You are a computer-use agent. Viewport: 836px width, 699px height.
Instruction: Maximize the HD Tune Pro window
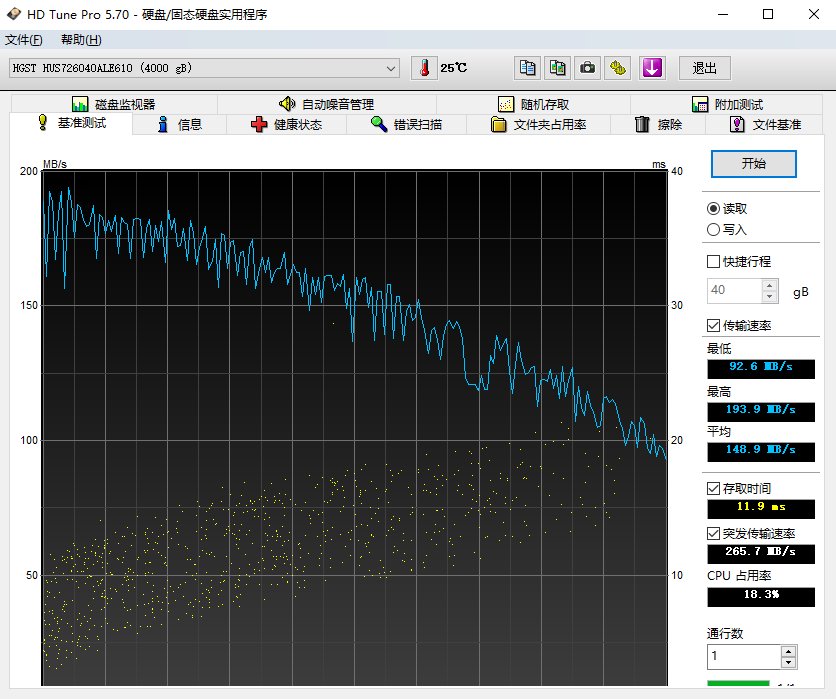768,14
